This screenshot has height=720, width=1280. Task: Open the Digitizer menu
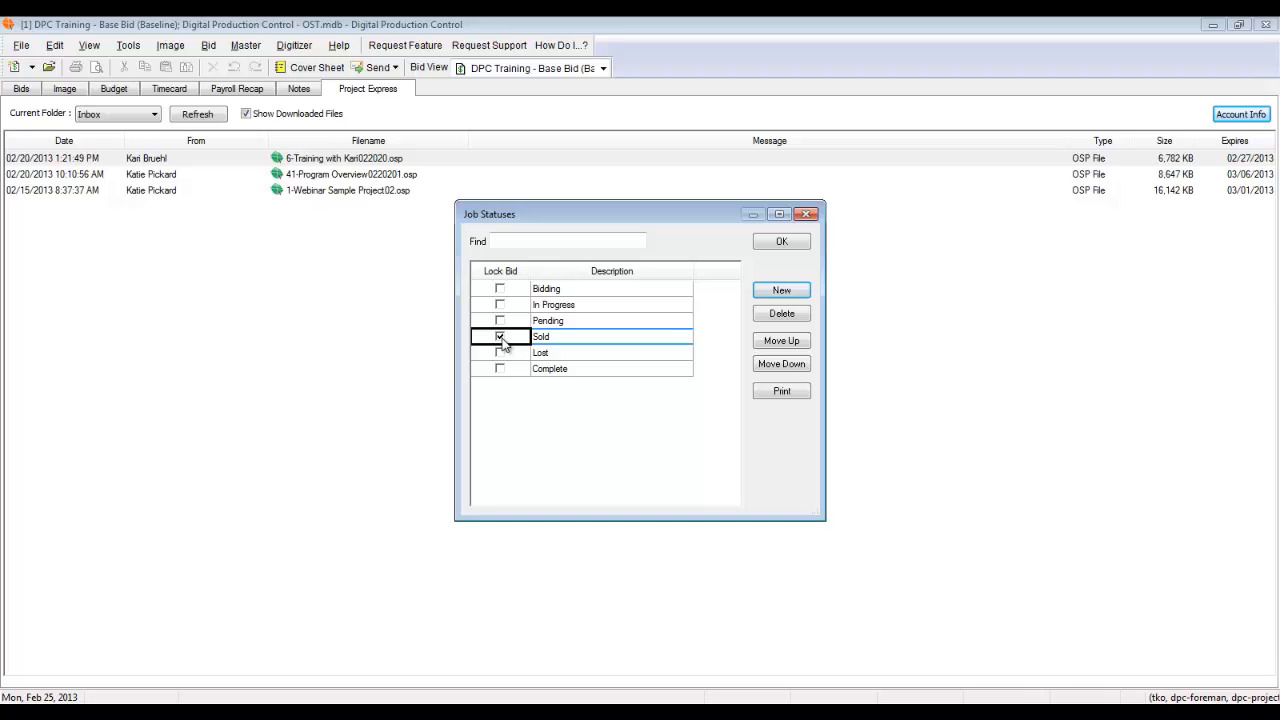tap(294, 45)
